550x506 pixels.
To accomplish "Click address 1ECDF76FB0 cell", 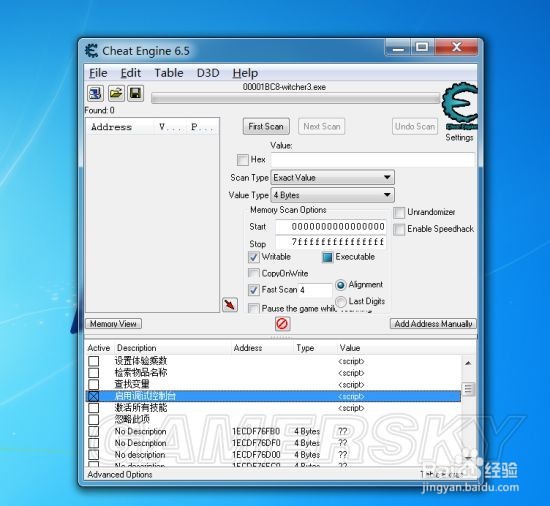I will pos(256,431).
